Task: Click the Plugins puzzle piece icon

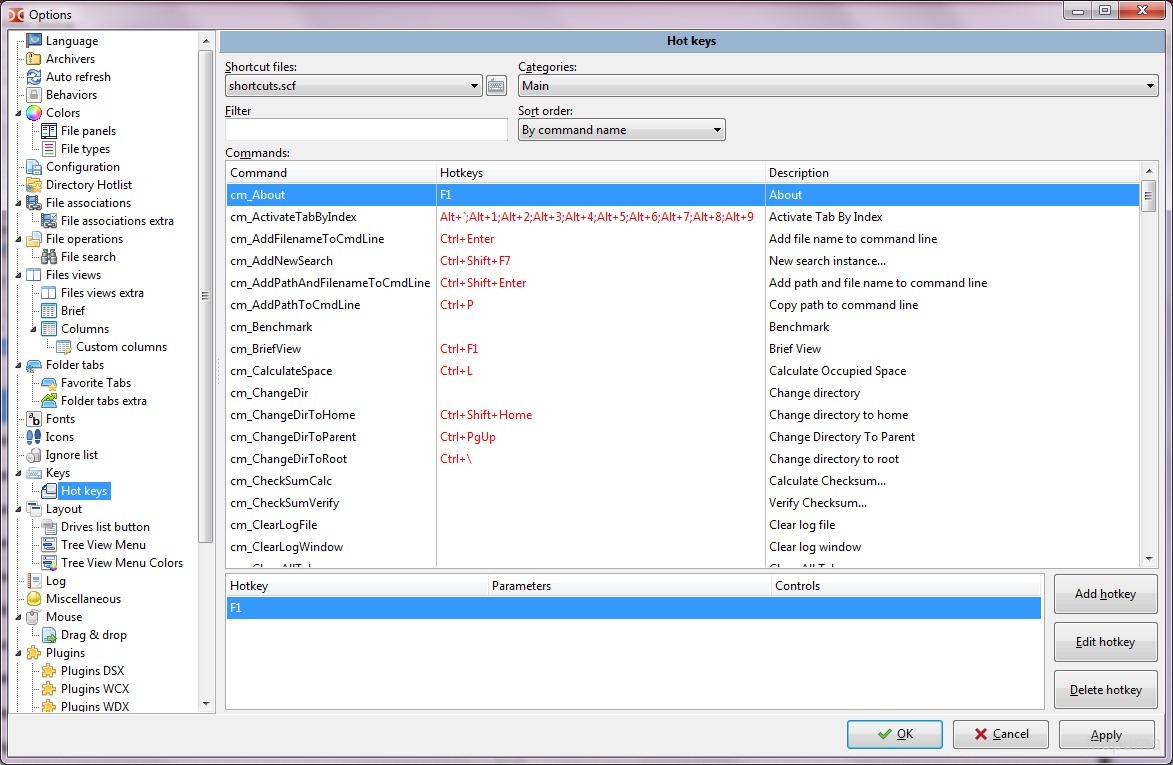Action: (x=34, y=653)
